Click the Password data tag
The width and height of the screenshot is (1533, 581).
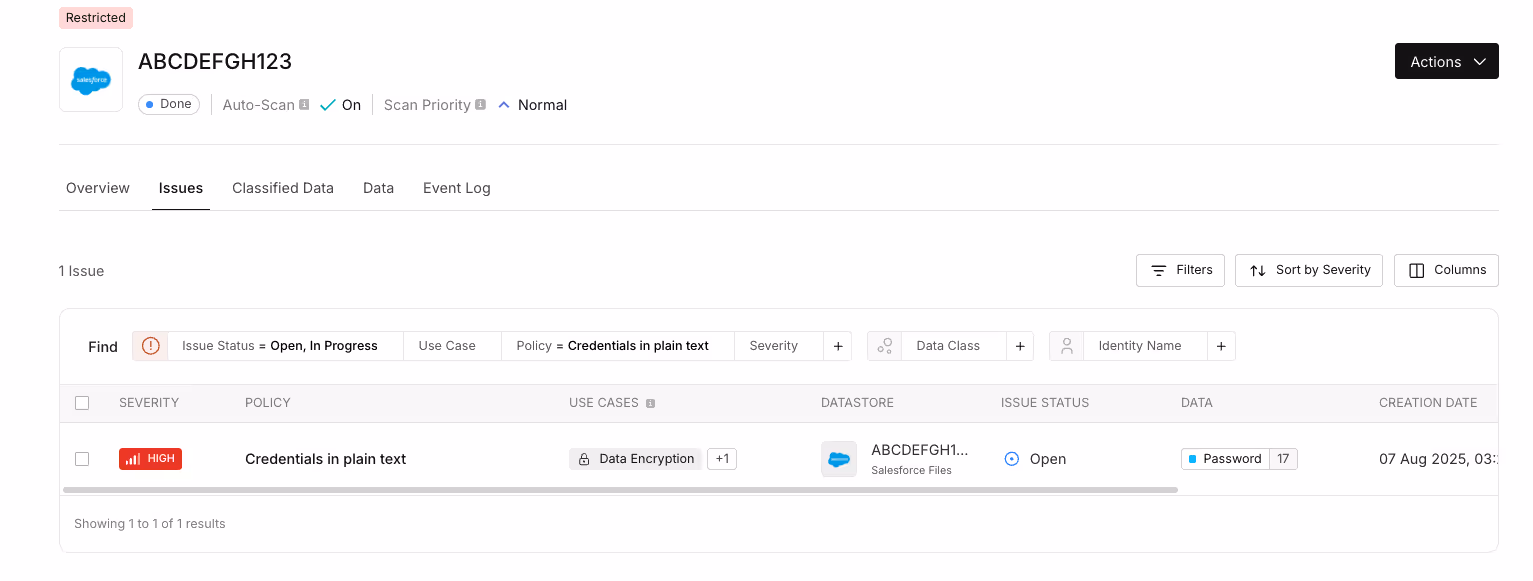click(x=1225, y=459)
